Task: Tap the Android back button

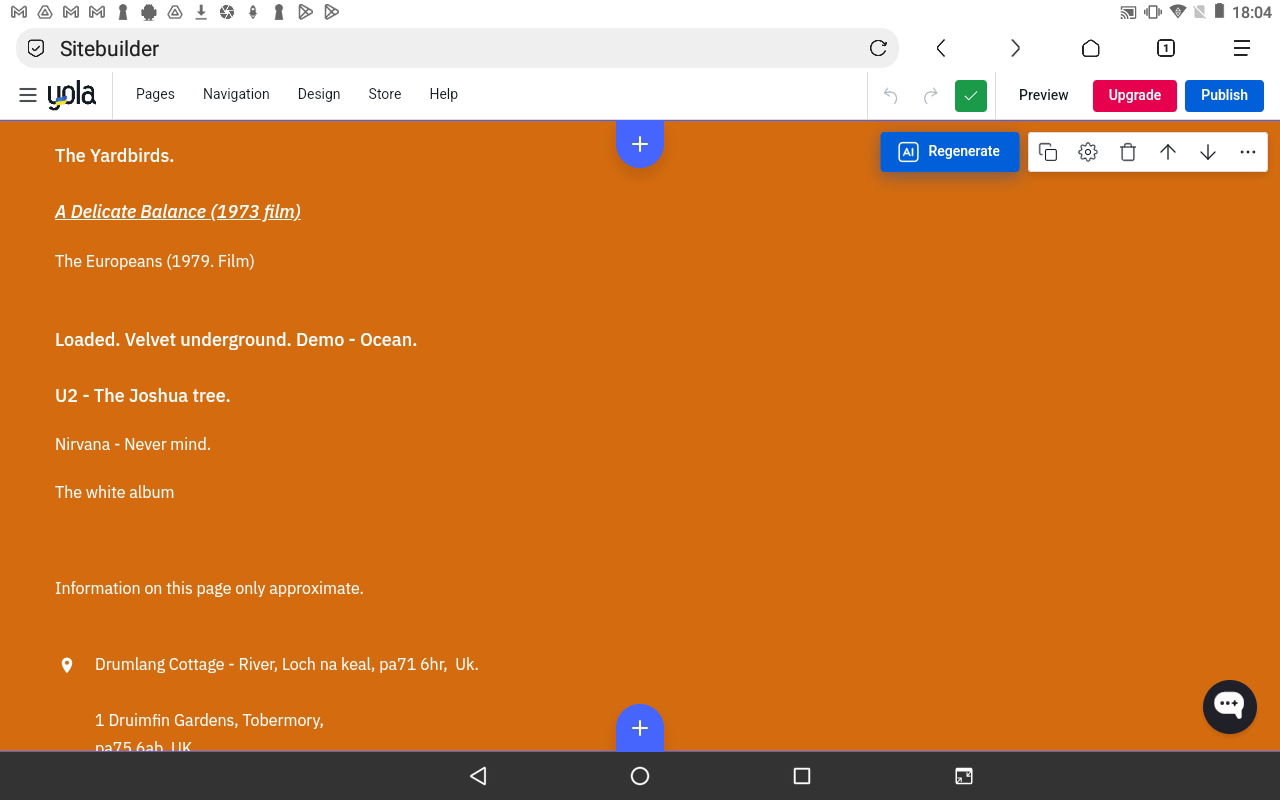Action: [478, 775]
